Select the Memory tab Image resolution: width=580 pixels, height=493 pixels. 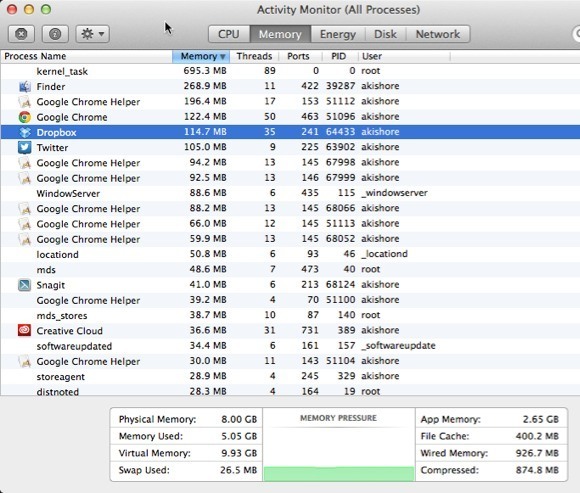tap(280, 34)
